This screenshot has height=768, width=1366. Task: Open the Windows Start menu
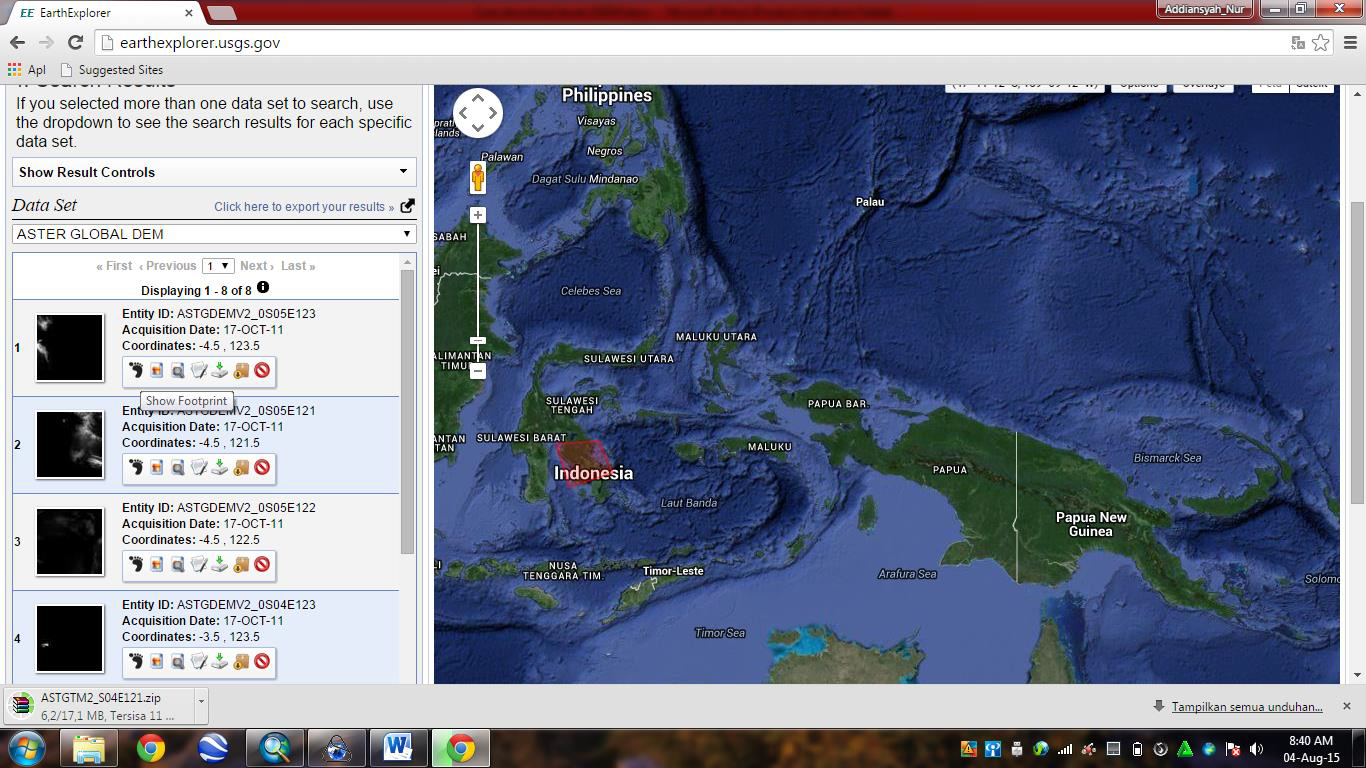pos(27,748)
